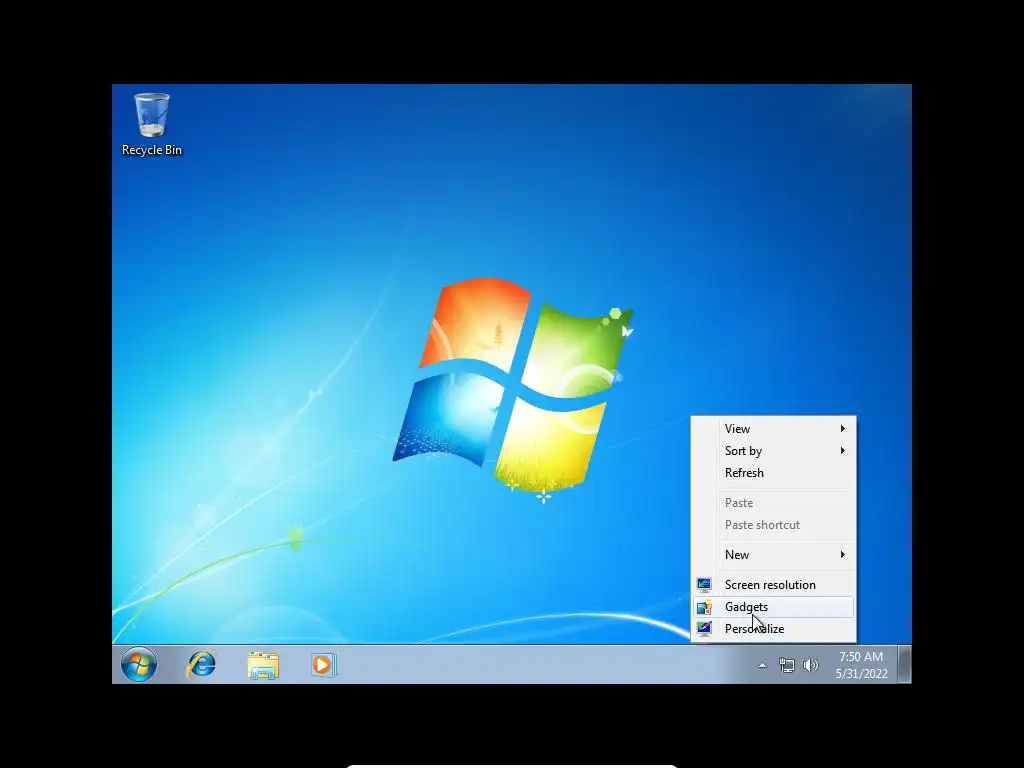Open Screen resolution settings
Image resolution: width=1024 pixels, height=768 pixels.
pos(774,585)
